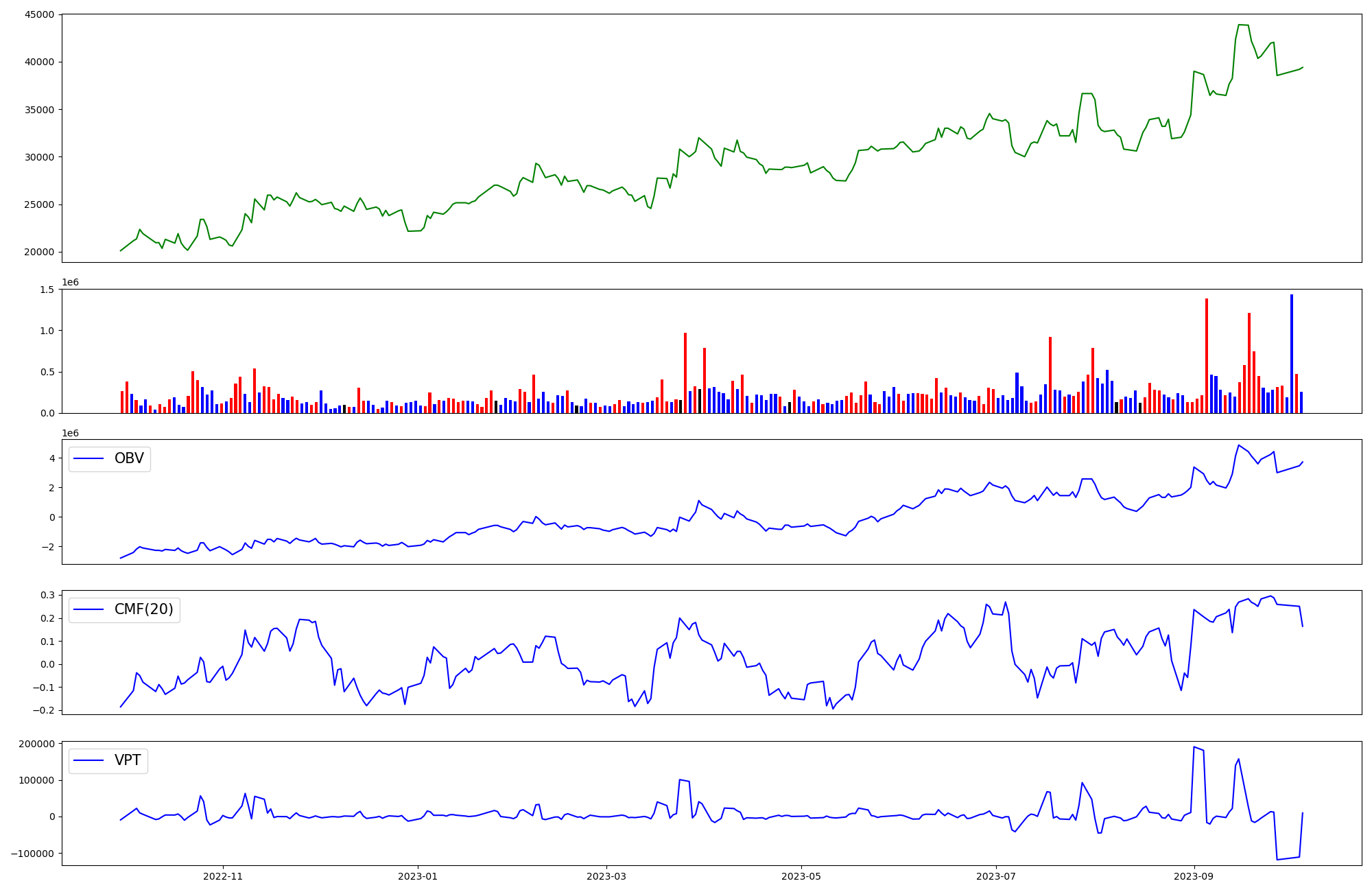Click the 20000 price axis tick label
The height and width of the screenshot is (892, 1372).
click(x=39, y=253)
